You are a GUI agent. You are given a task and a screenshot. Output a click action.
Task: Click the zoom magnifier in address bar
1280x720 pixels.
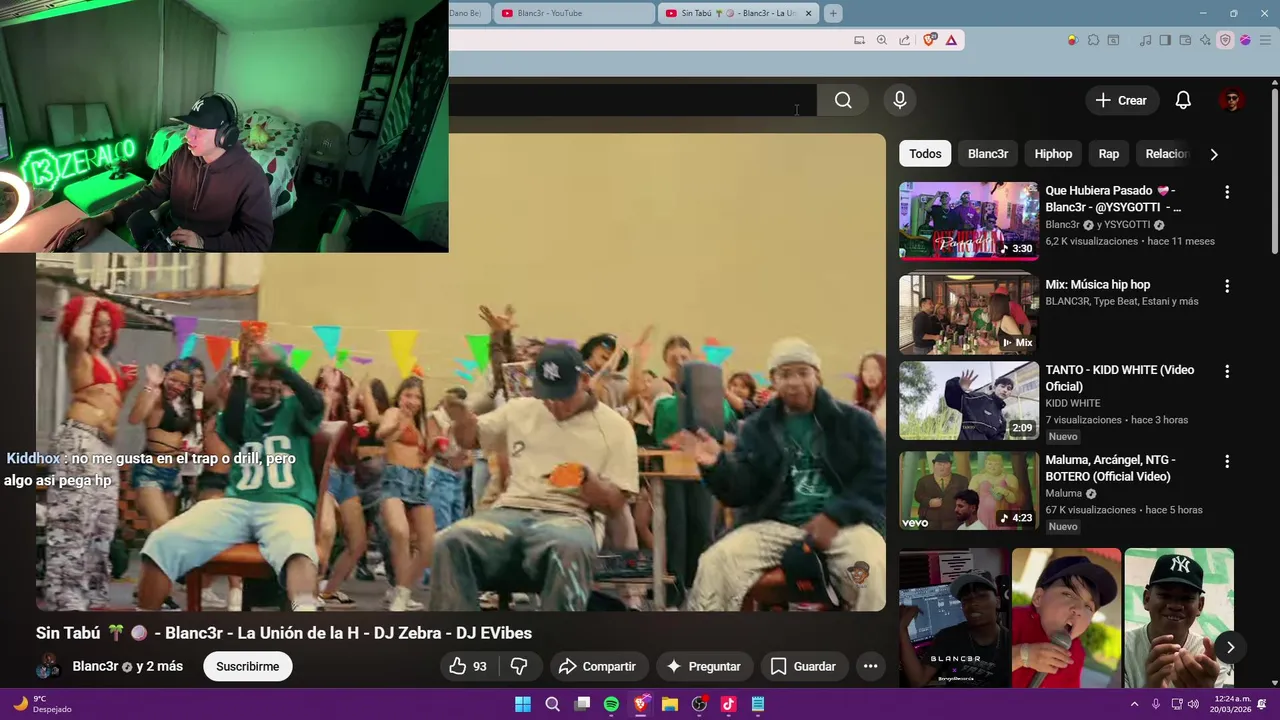point(881,40)
